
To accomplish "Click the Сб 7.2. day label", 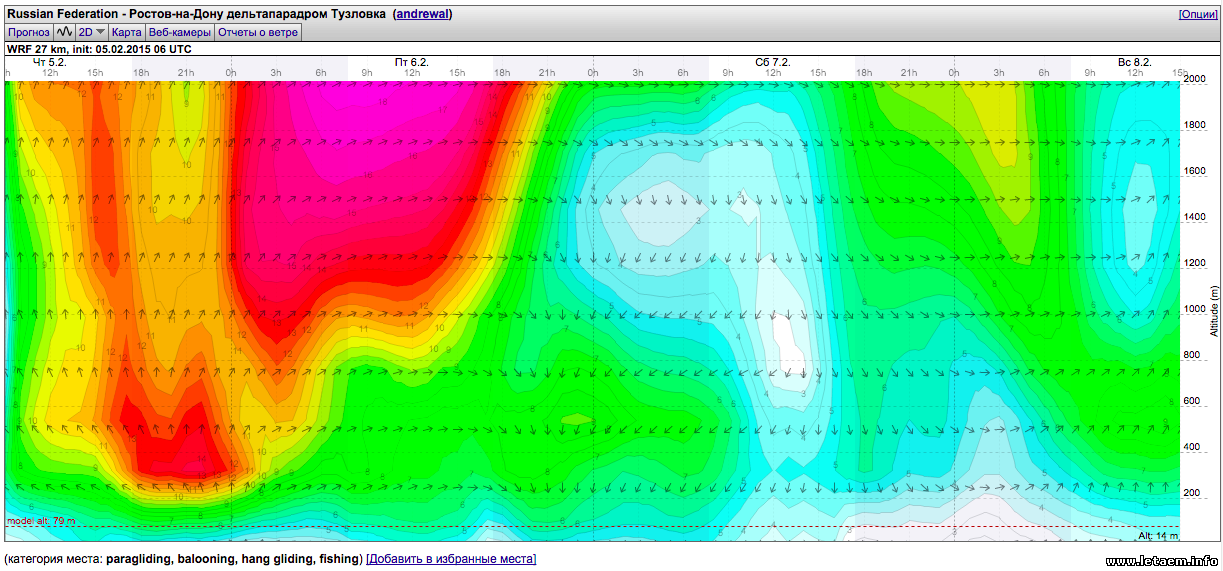I will (773, 62).
